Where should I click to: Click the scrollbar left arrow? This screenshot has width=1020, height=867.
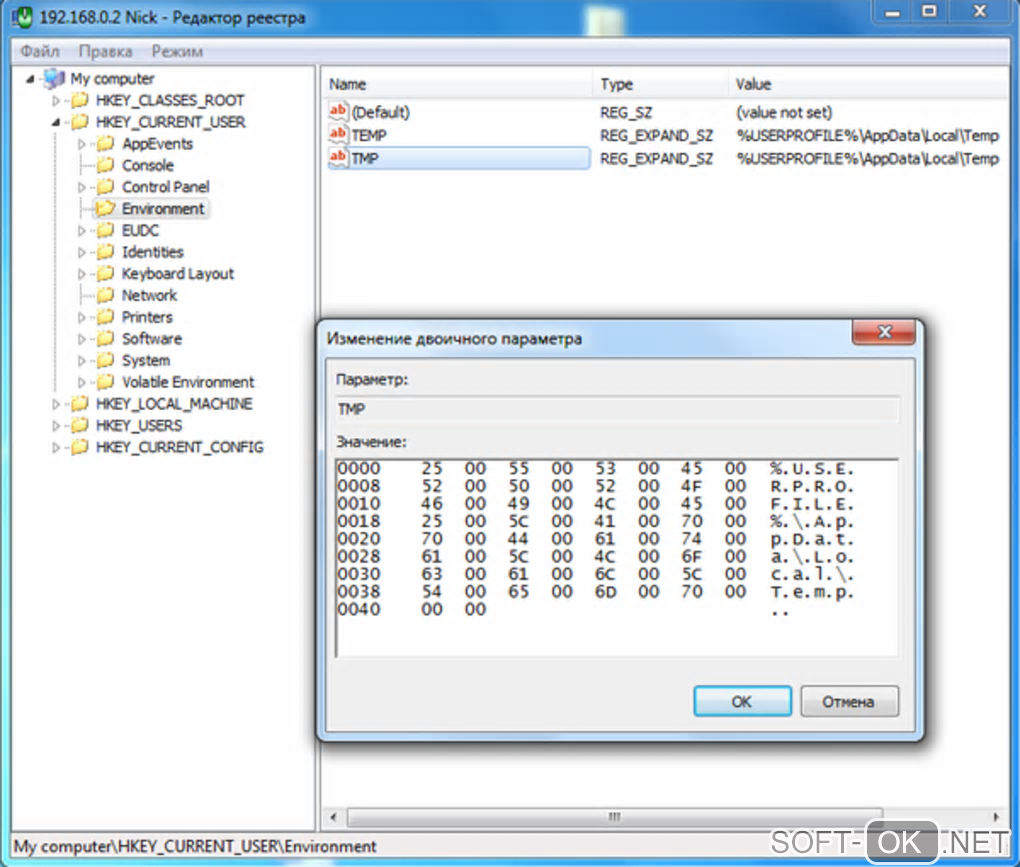point(333,817)
